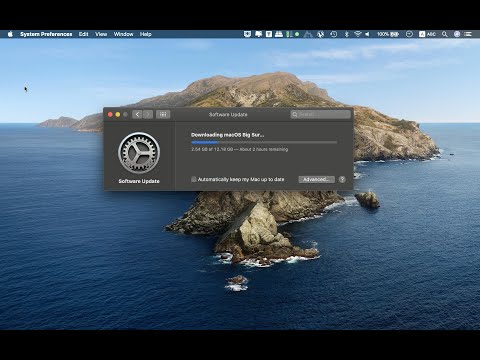480x360 pixels.
Task: Click the display monitor menu bar icon
Action: [x=247, y=34]
